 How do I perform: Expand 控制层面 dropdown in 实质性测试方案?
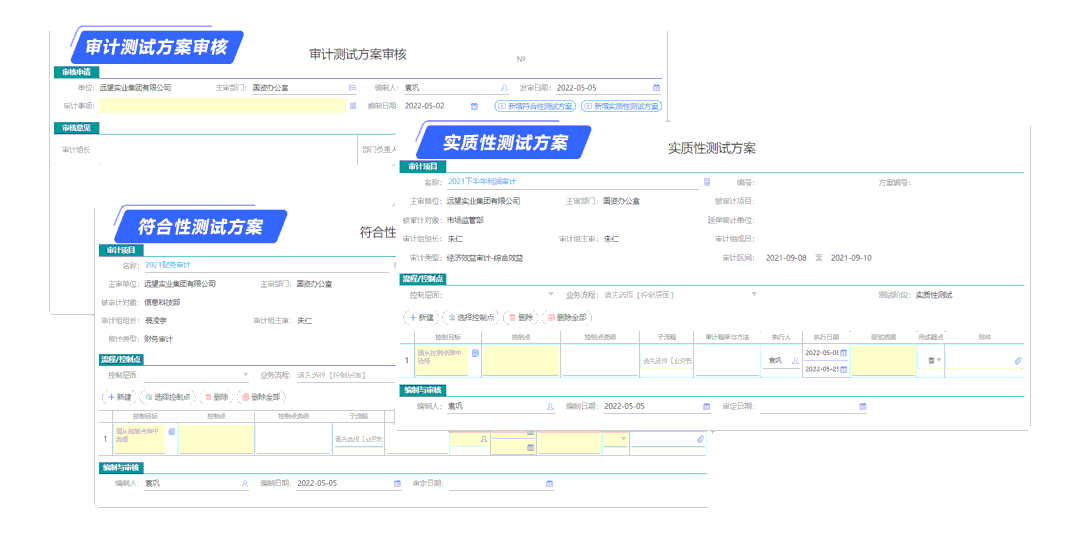pos(550,295)
